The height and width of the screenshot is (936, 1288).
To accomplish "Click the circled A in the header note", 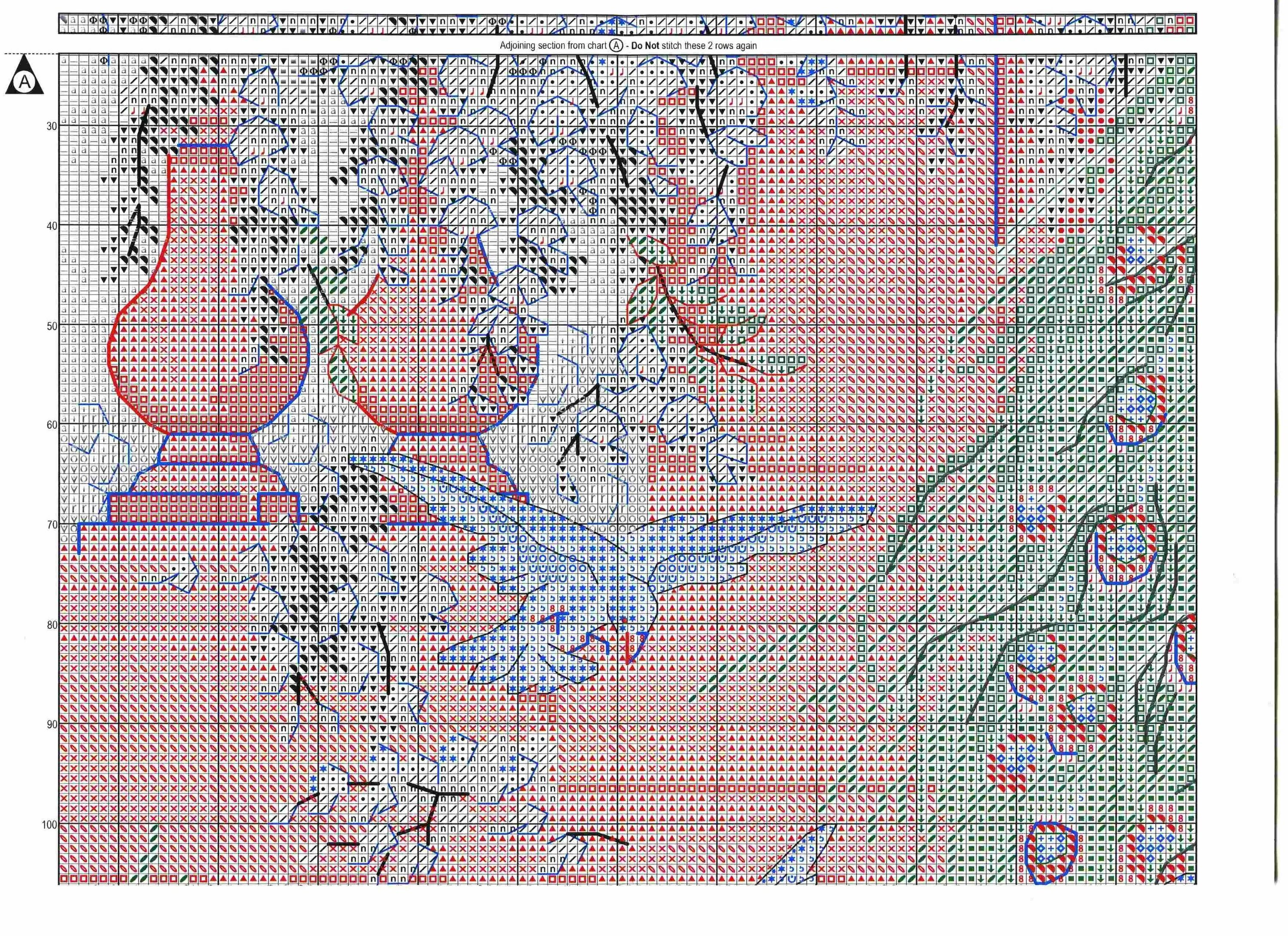I will [x=615, y=46].
